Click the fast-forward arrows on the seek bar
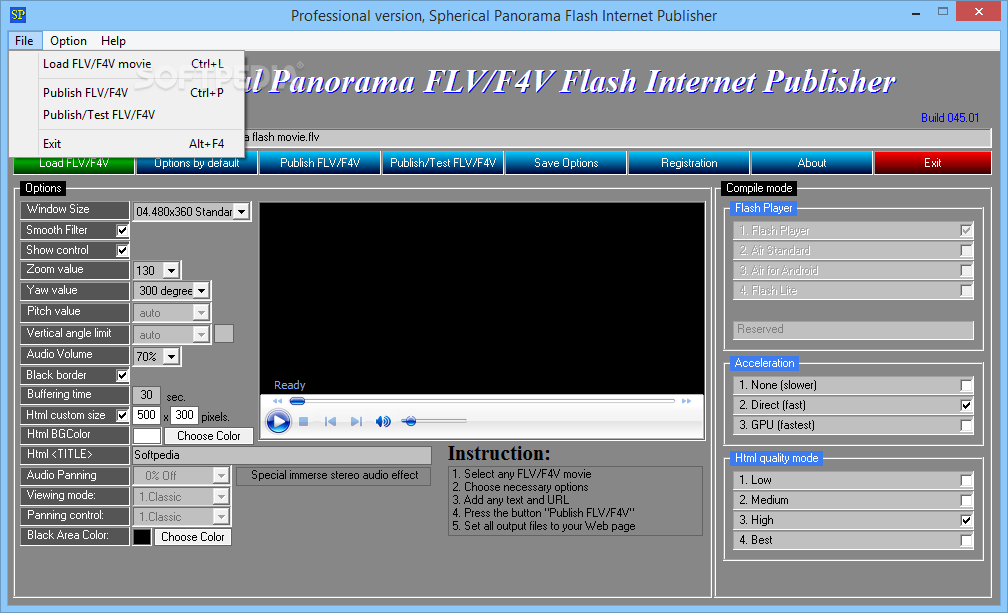 687,401
